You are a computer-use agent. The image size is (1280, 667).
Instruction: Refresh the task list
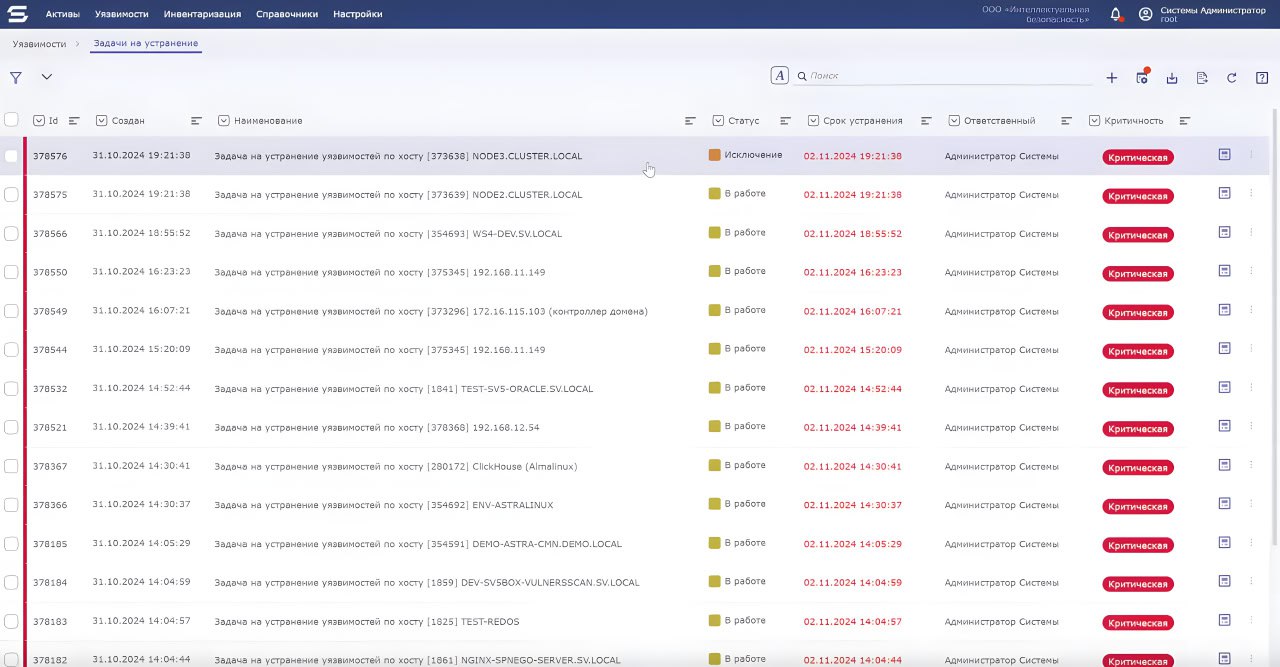[1232, 78]
